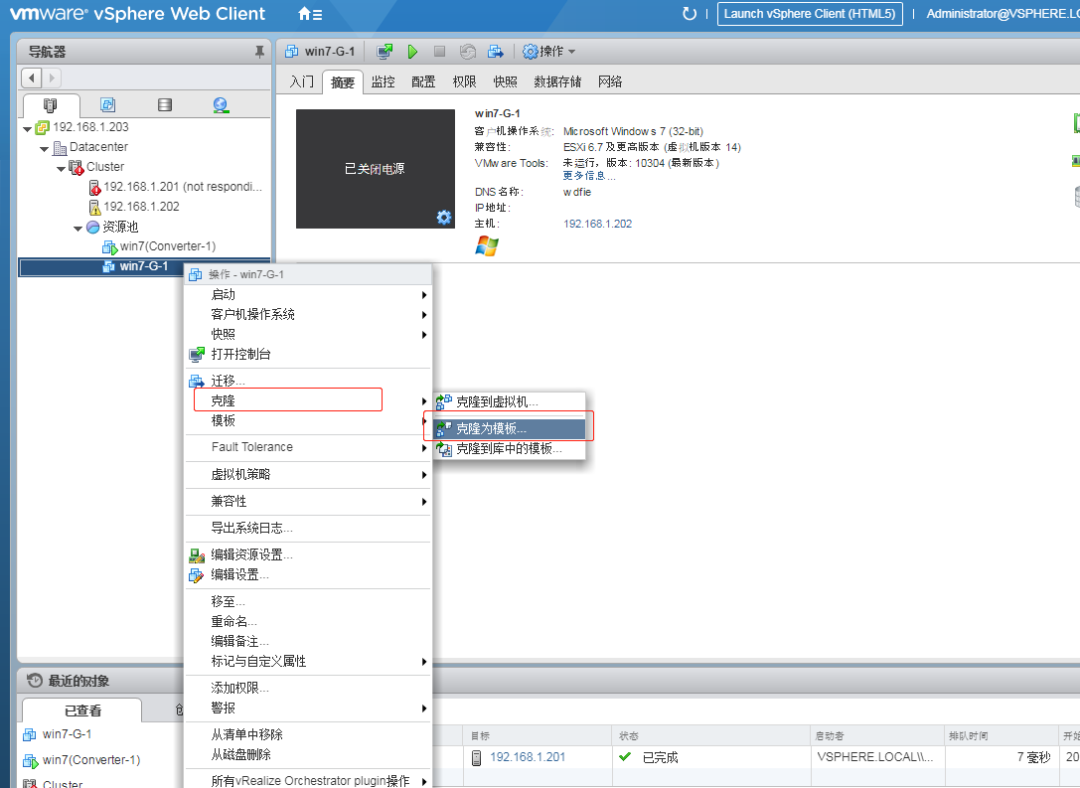Go forward using navigator history arrow

click(52, 78)
